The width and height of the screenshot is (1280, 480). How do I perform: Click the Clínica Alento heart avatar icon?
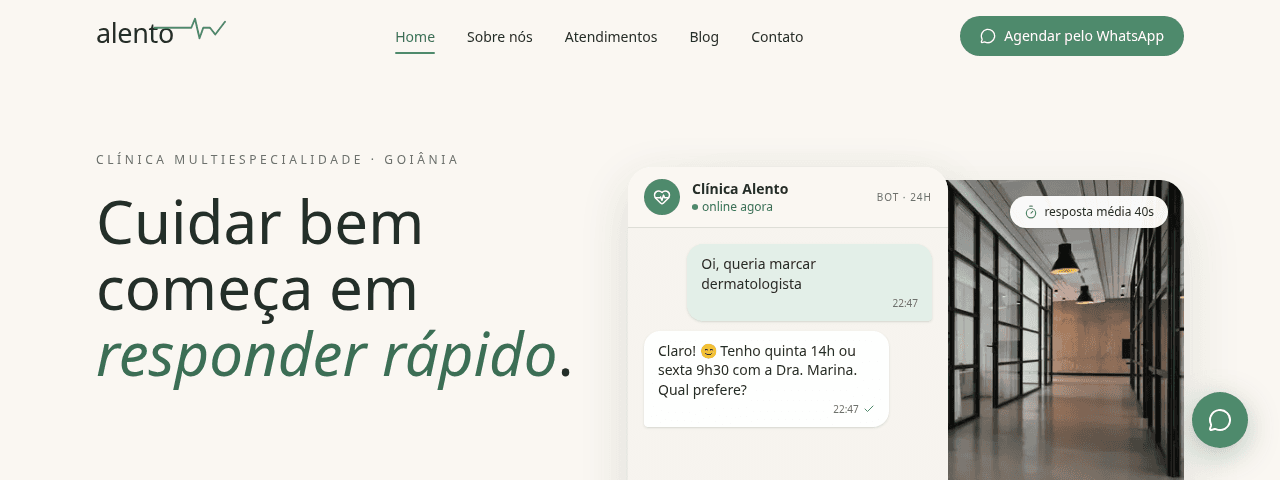click(x=662, y=197)
